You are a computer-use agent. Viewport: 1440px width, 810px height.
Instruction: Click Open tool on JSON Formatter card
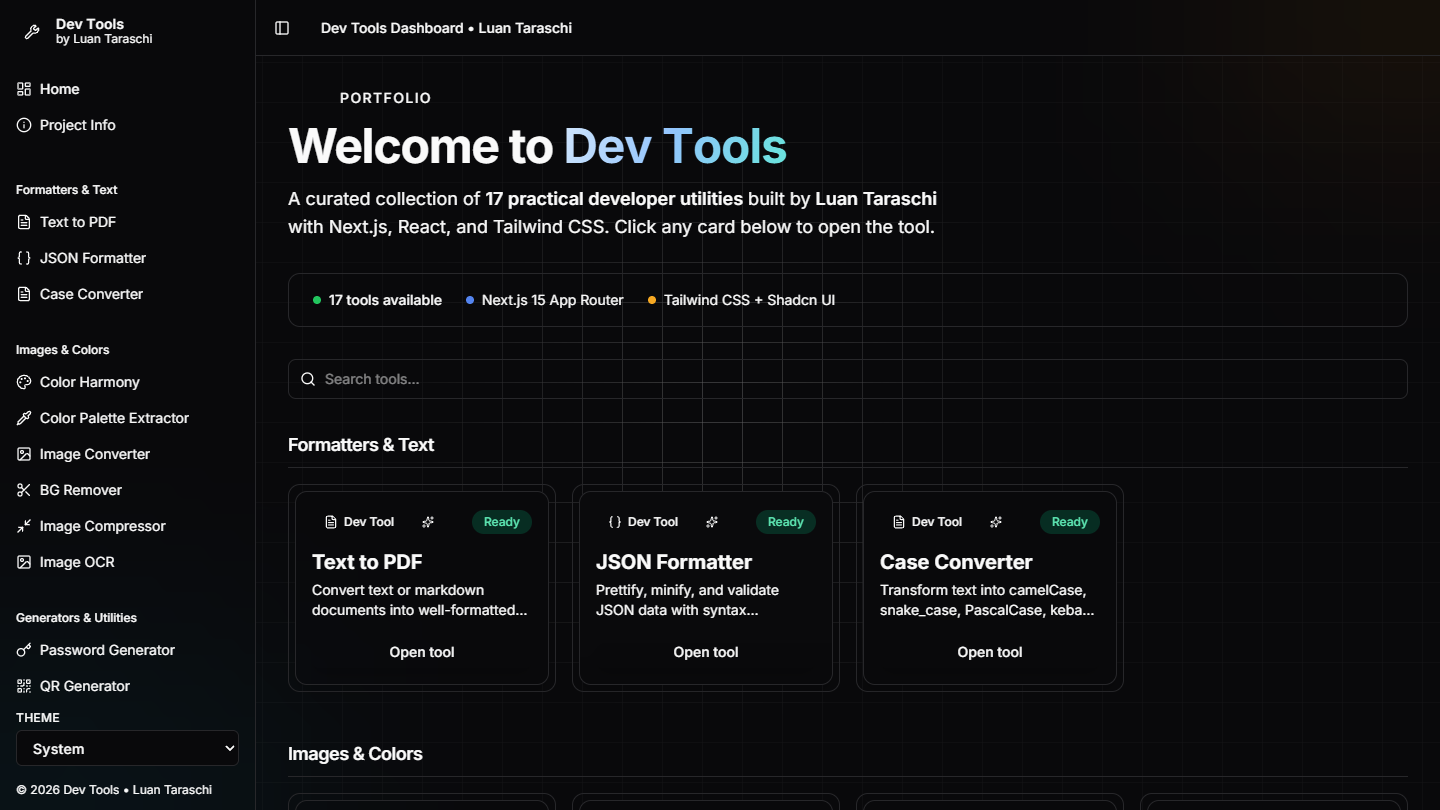(706, 652)
